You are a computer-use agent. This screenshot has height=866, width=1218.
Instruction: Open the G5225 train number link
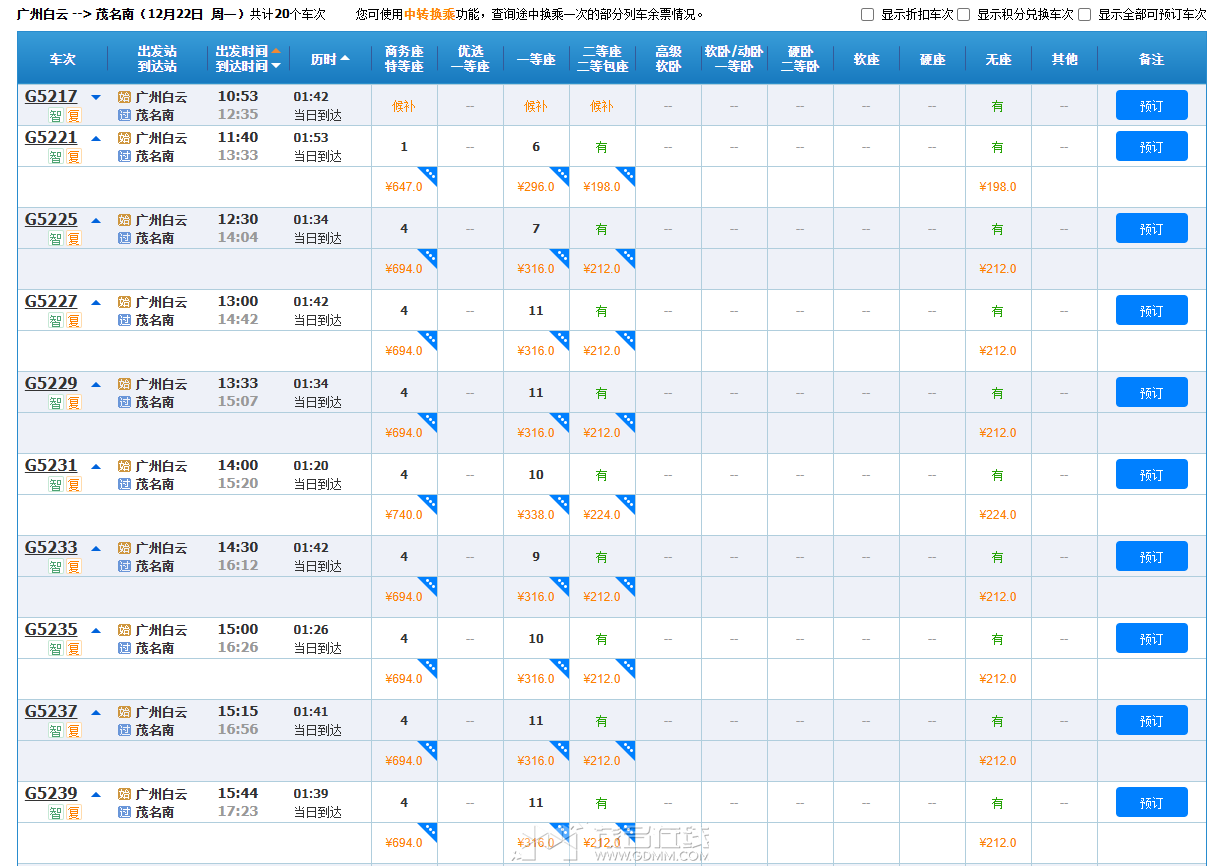[x=51, y=220]
